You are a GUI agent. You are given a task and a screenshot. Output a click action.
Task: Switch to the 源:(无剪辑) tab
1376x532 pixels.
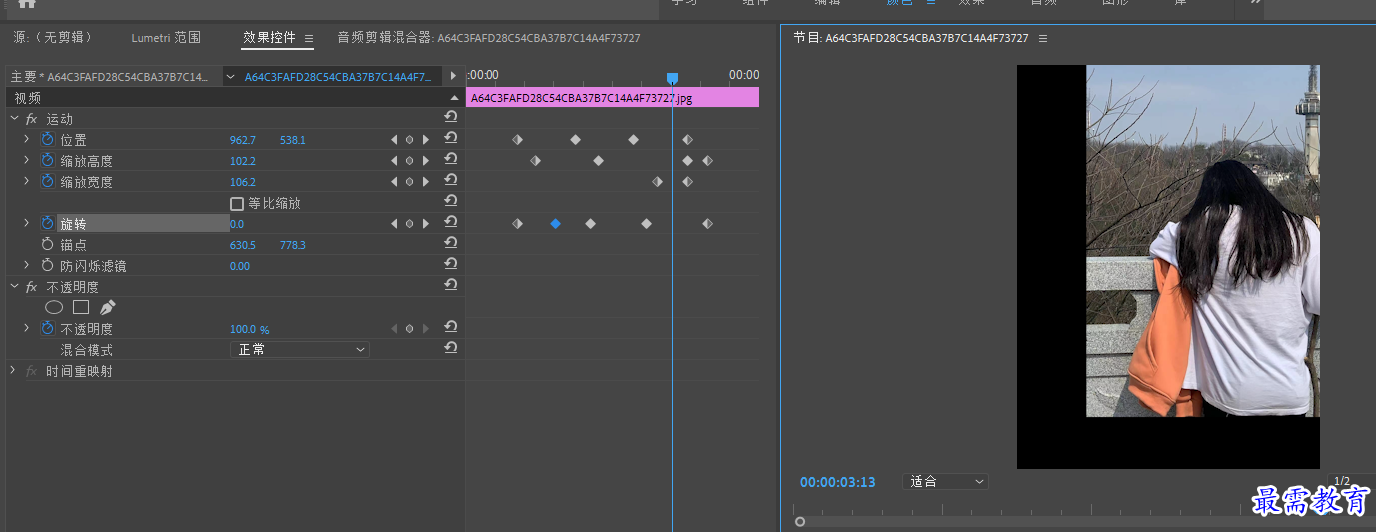(x=53, y=38)
